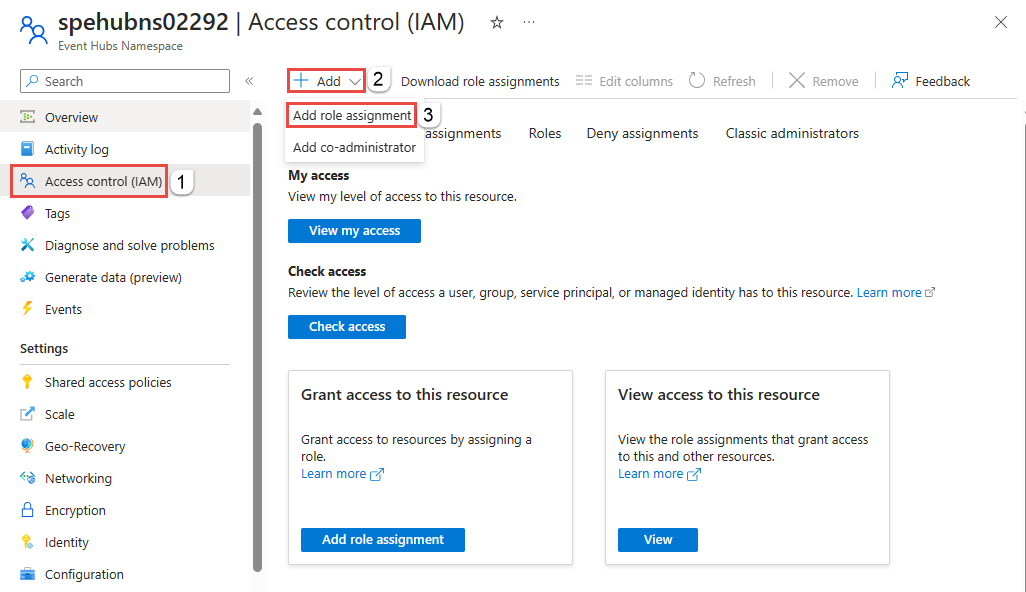The width and height of the screenshot is (1026, 592).
Task: Collapse the sidebar with double chevron
Action: [x=249, y=81]
